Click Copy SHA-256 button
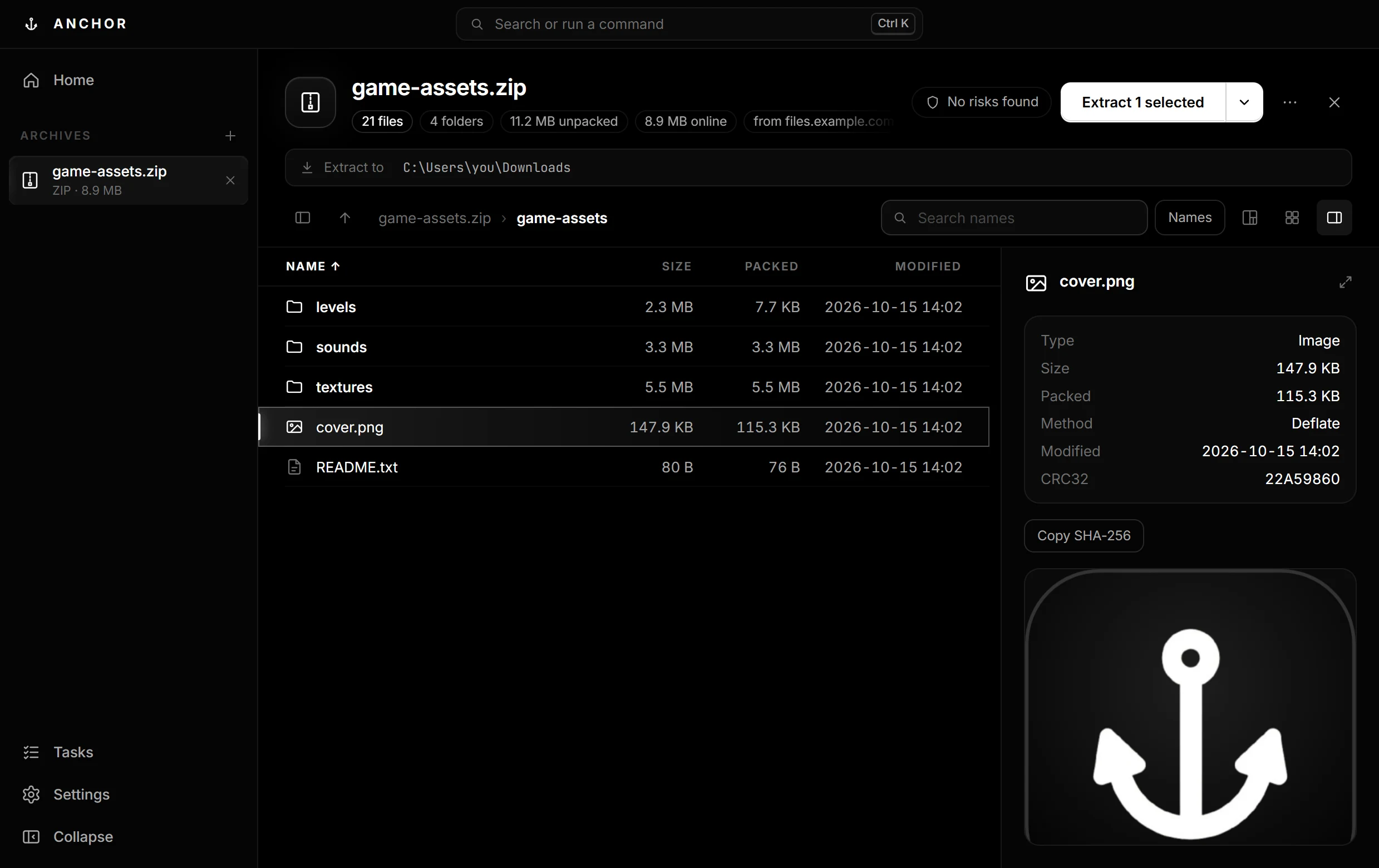Screen dimensions: 1379x868 click(1083, 536)
